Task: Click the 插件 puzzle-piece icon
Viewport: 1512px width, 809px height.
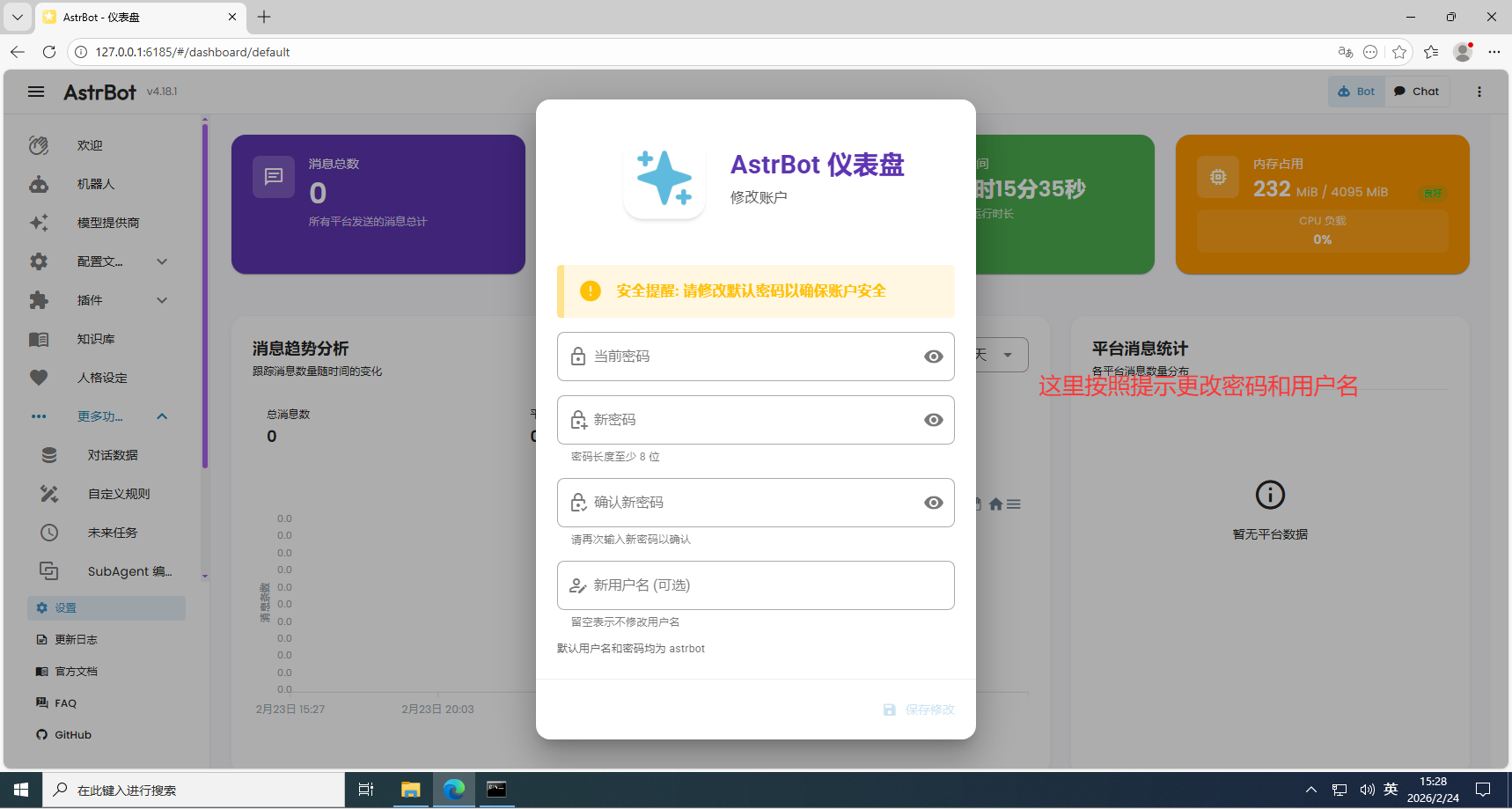Action: click(39, 300)
